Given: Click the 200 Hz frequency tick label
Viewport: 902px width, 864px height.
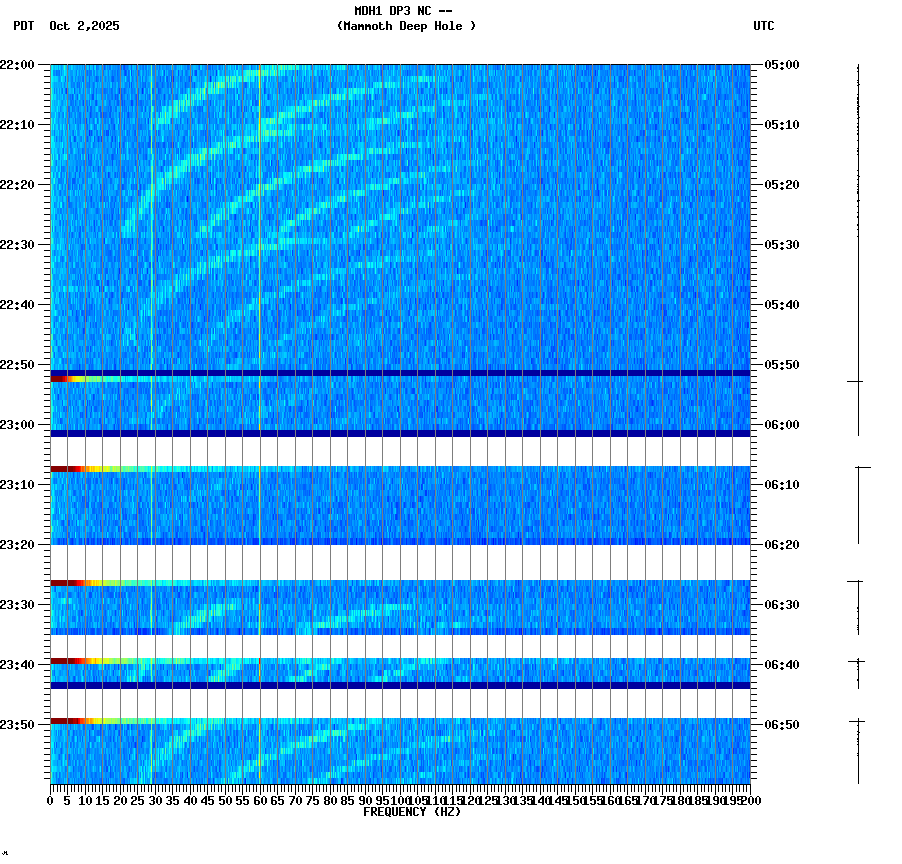Looking at the screenshot, I should [752, 800].
